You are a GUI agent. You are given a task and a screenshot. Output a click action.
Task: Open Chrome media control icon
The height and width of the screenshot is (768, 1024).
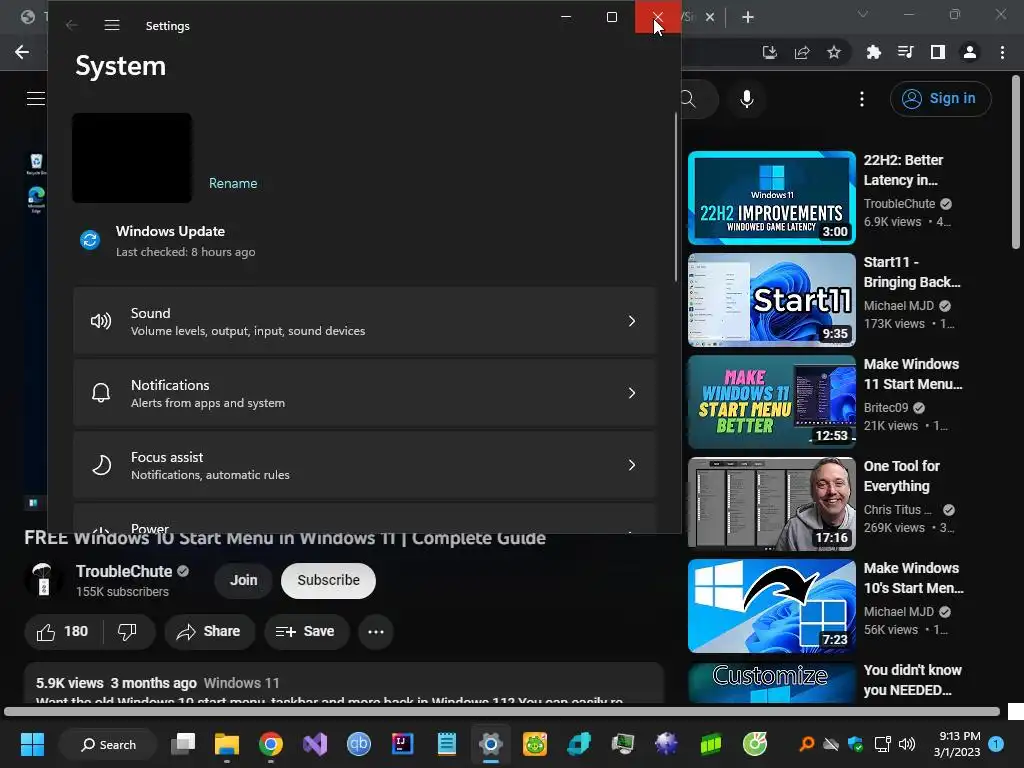pos(905,52)
